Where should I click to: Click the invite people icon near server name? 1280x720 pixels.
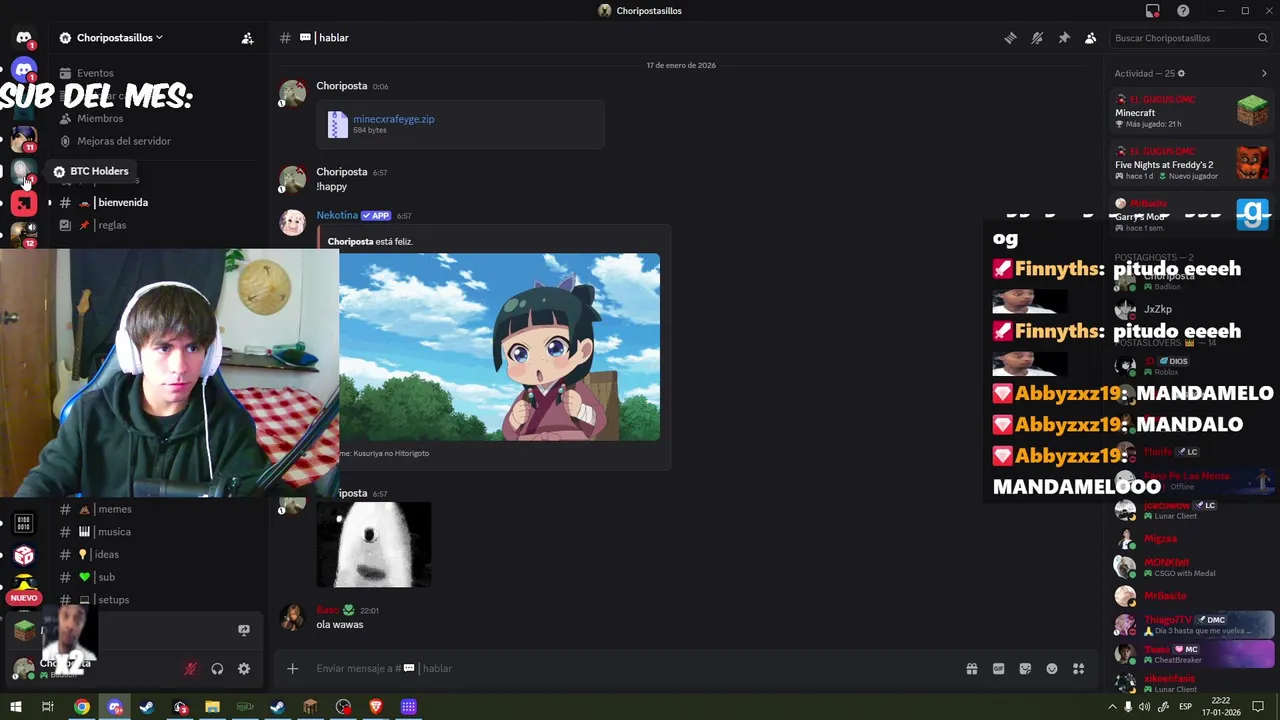point(247,38)
